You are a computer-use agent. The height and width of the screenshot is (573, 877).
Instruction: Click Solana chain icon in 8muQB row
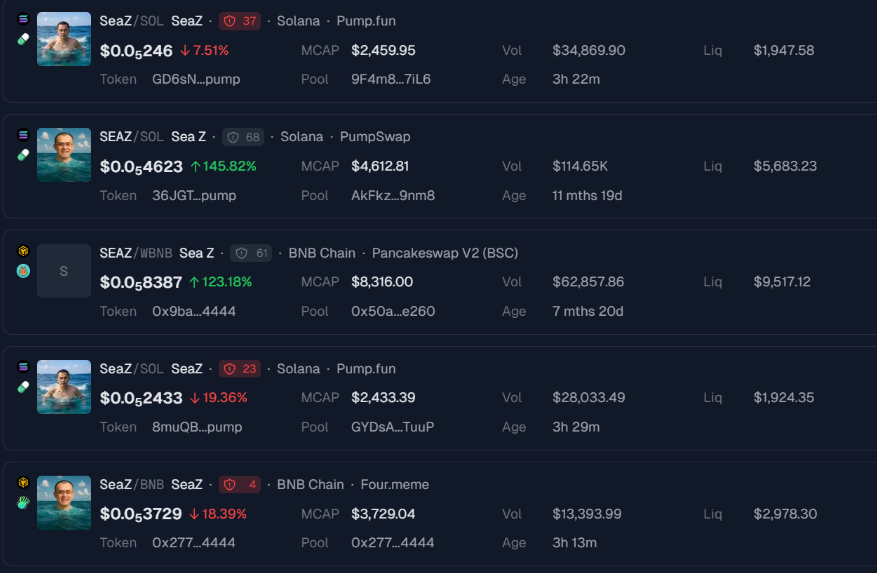23,367
